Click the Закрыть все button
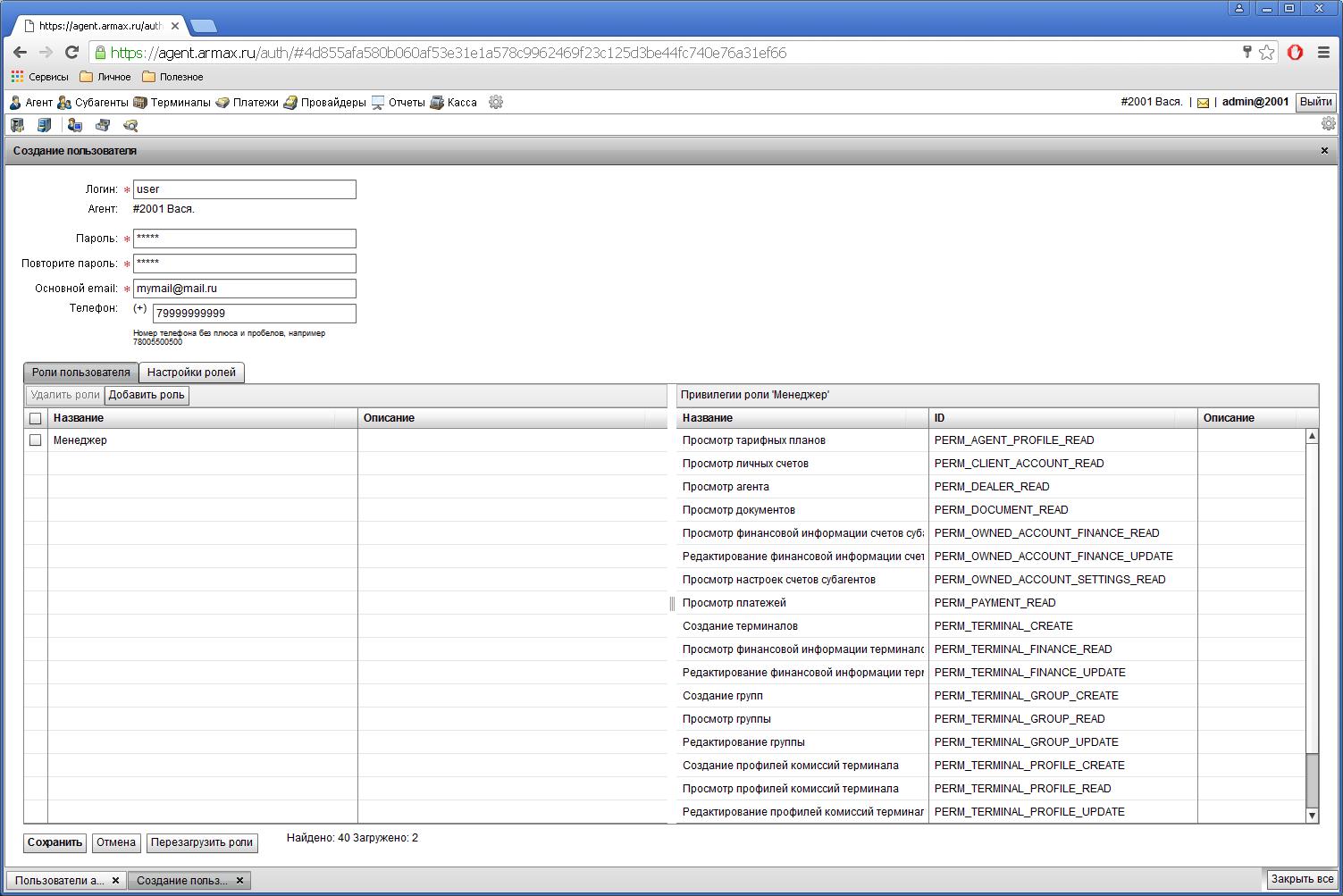Image resolution: width=1343 pixels, height=896 pixels. pos(1302,880)
